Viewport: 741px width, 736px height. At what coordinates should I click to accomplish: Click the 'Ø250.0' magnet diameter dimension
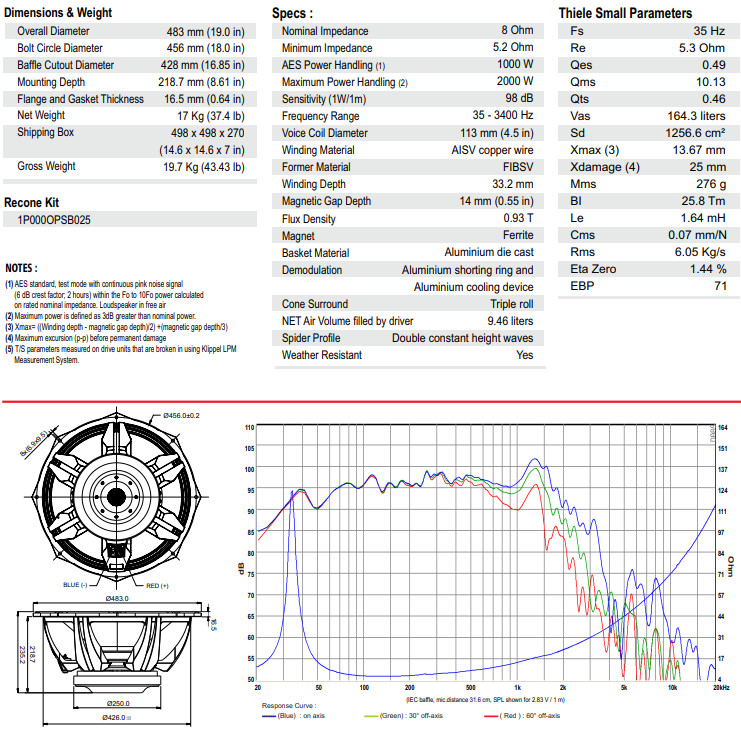point(118,703)
